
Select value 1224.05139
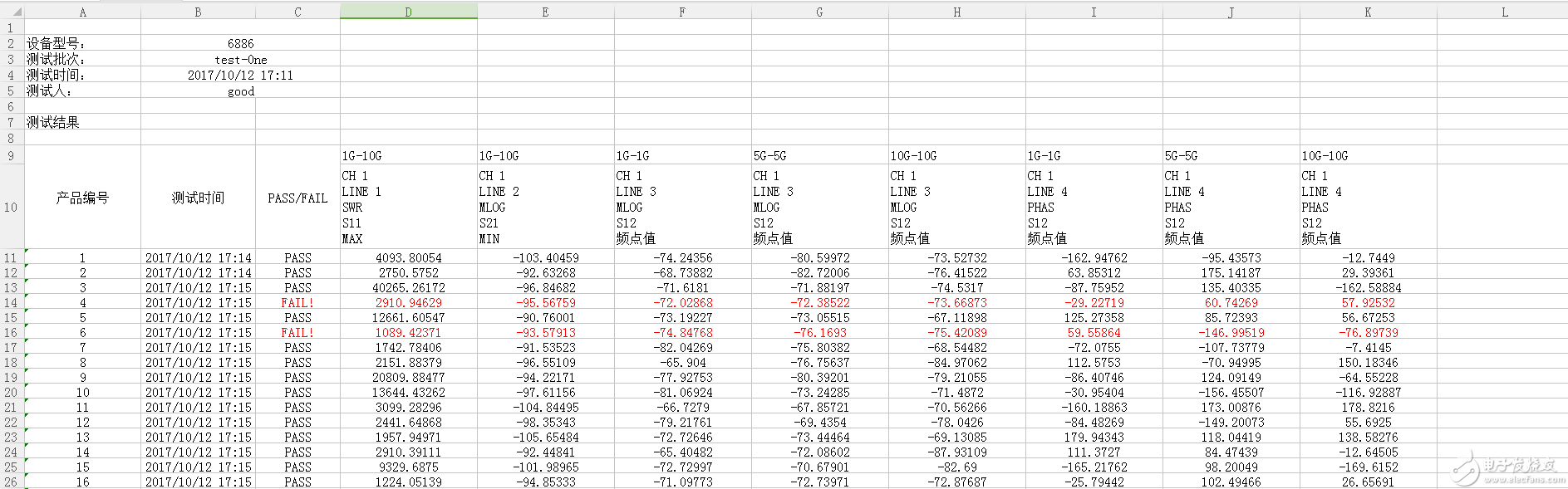(408, 482)
